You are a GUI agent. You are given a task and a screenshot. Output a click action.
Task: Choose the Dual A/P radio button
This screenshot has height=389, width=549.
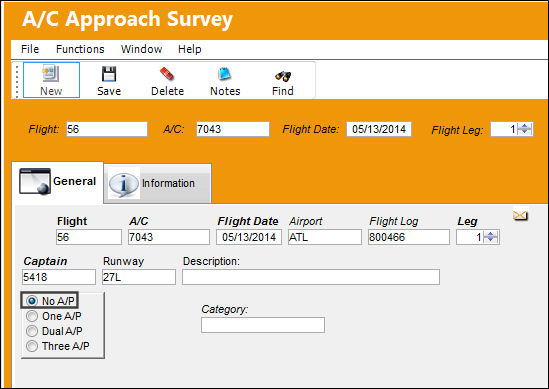coord(32,331)
